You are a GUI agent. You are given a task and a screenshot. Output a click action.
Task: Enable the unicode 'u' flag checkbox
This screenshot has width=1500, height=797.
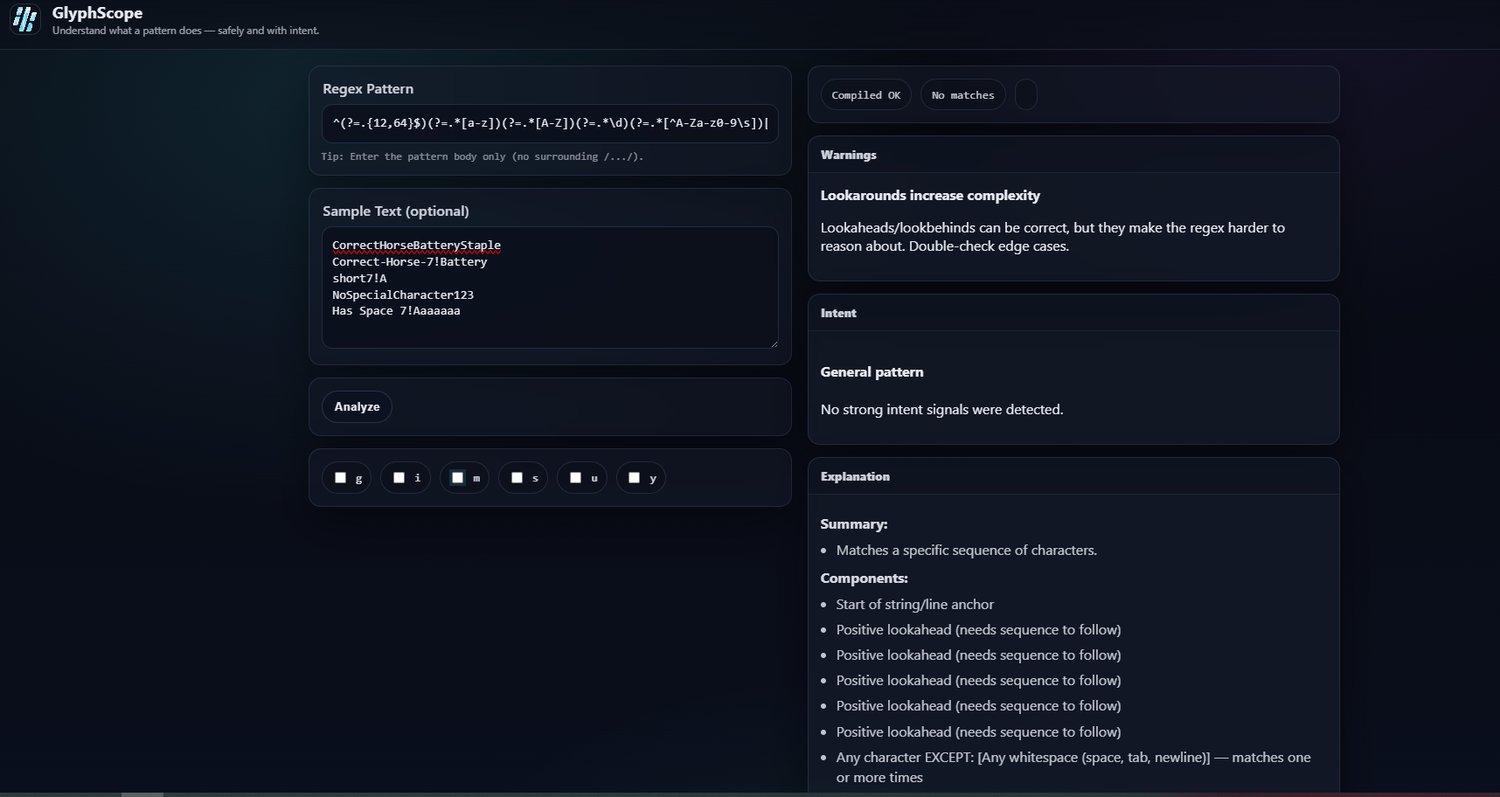(576, 478)
